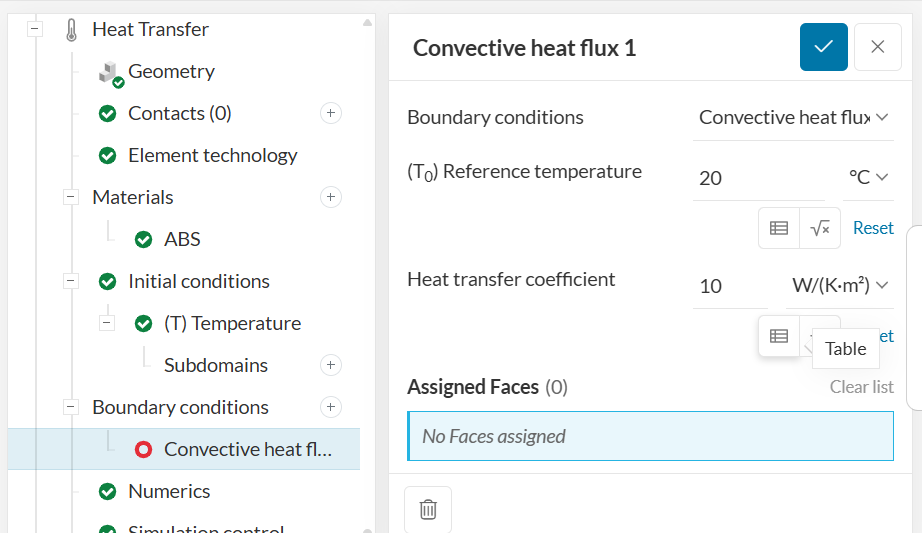This screenshot has height=533, width=922.
Task: Change the temperature unit dropdown
Action: pos(868,177)
